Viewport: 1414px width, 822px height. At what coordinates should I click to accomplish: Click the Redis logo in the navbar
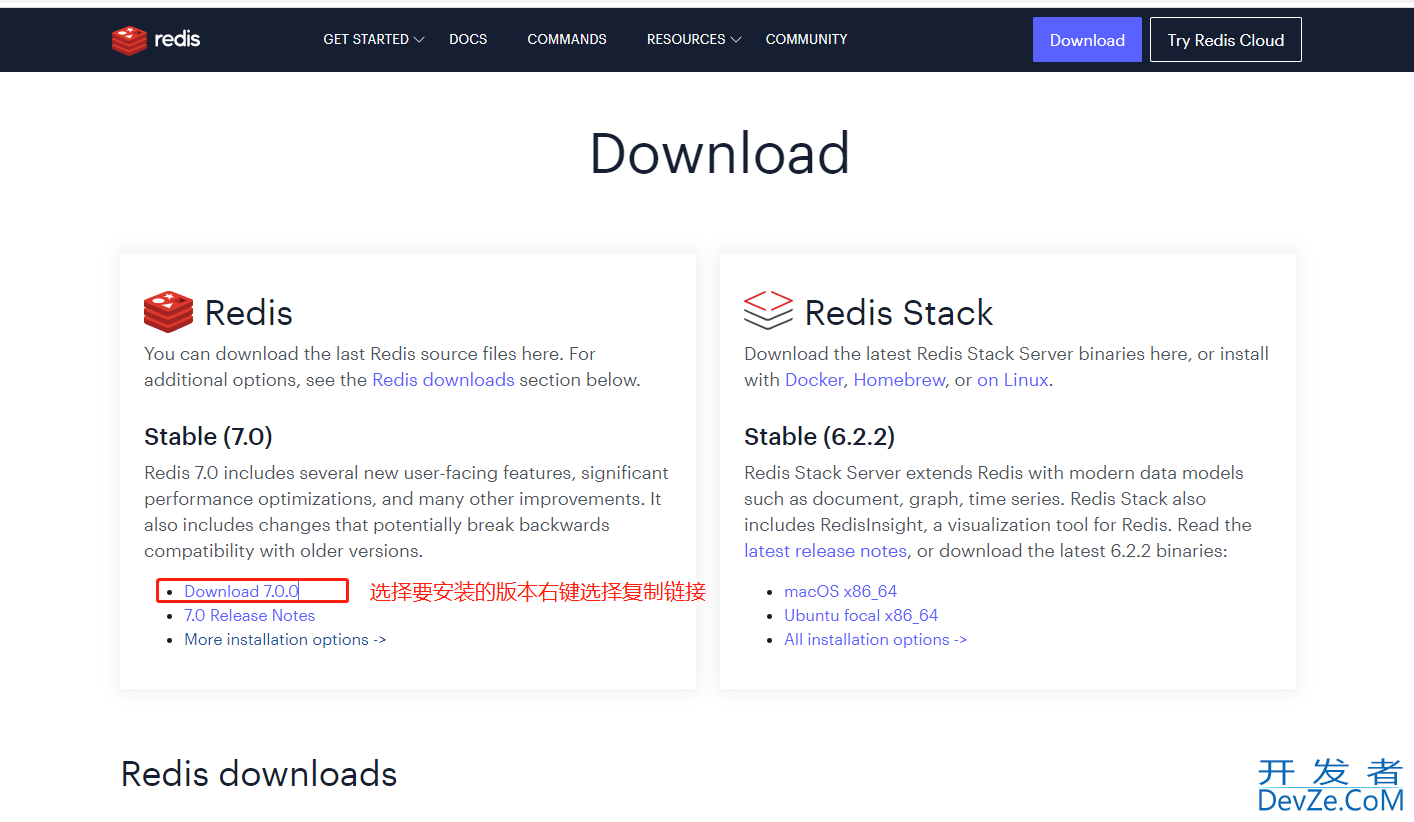156,40
